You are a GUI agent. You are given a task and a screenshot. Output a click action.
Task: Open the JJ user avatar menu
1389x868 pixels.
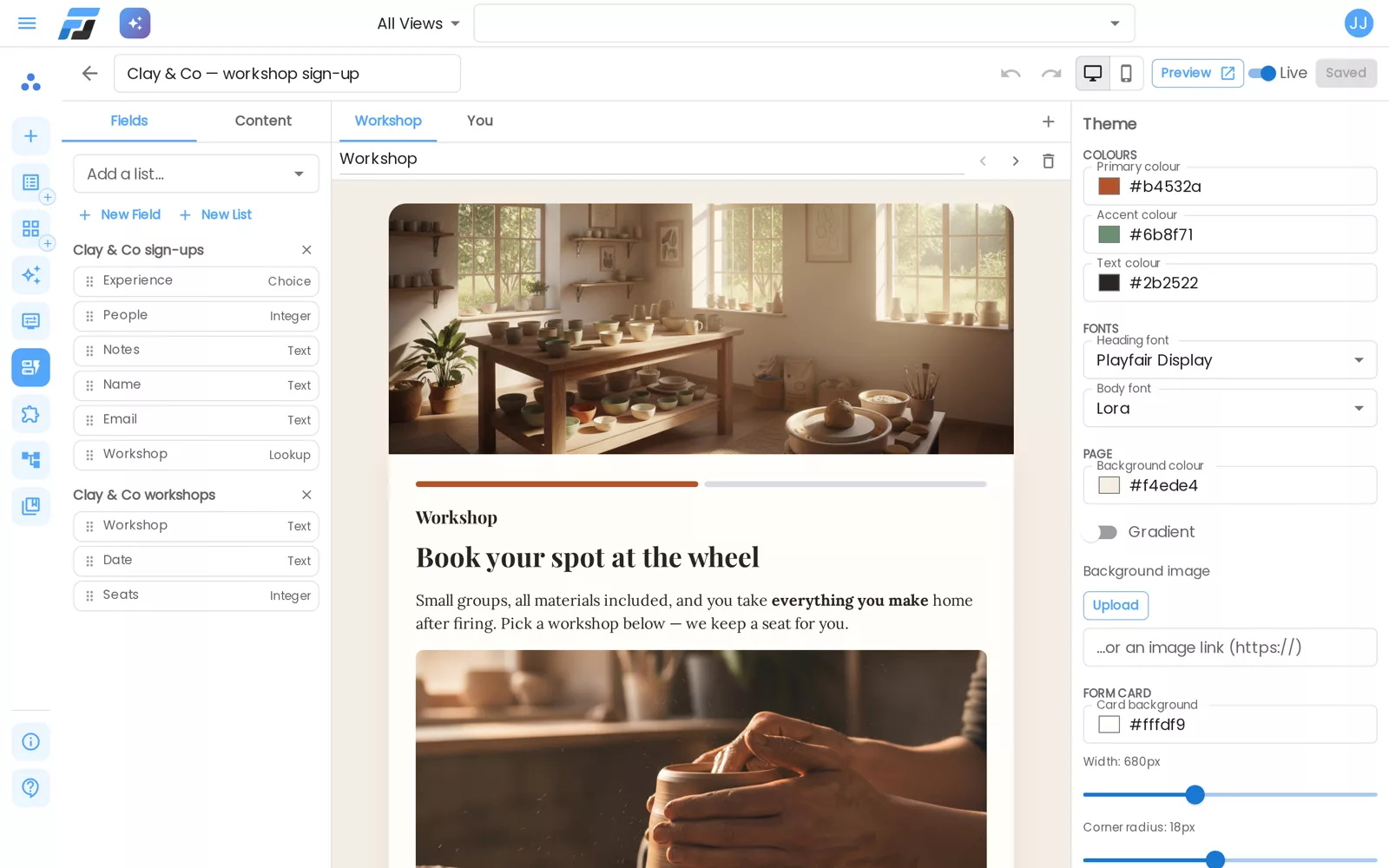pos(1359,23)
